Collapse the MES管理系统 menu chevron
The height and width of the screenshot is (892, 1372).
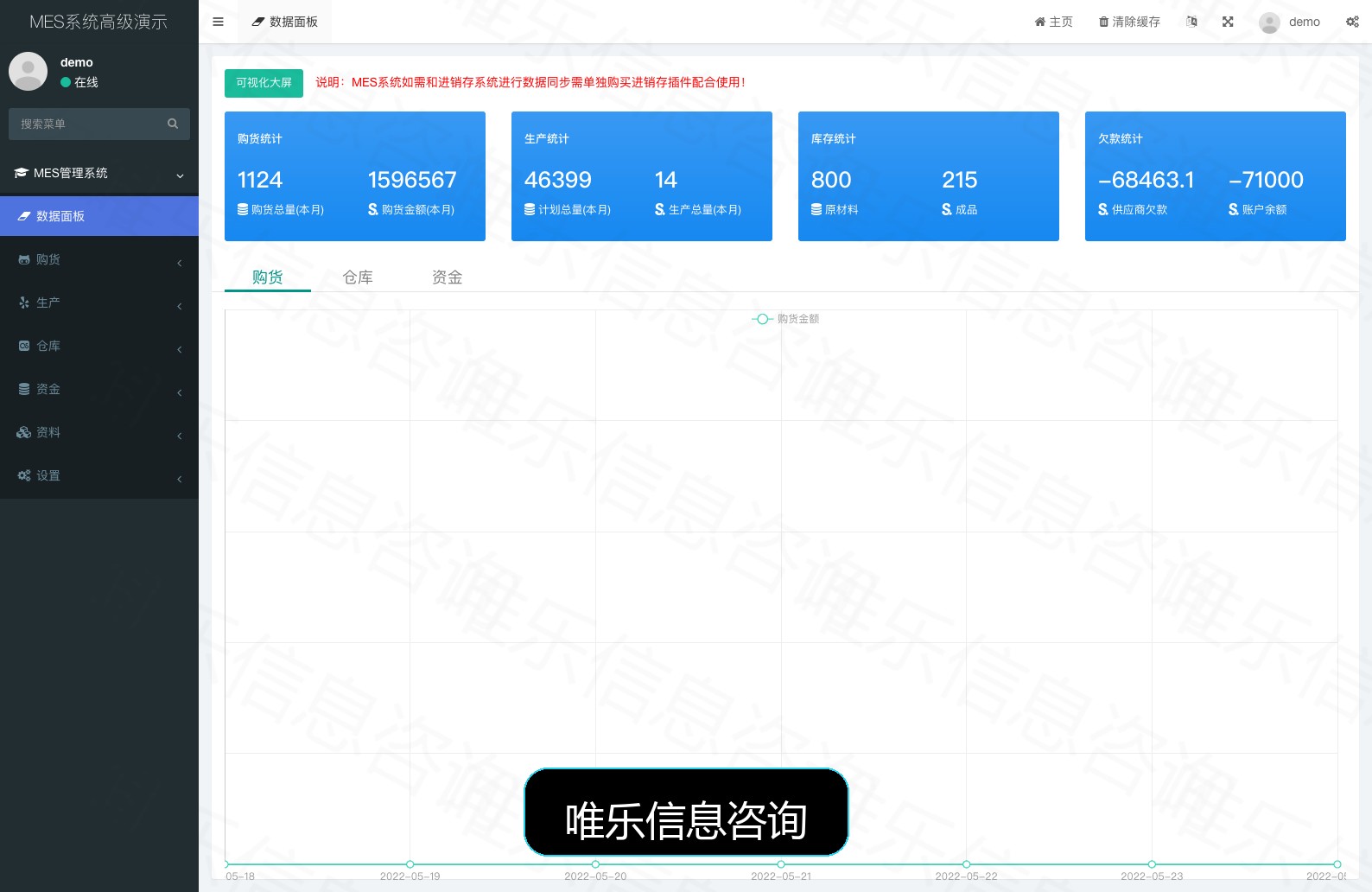point(180,175)
